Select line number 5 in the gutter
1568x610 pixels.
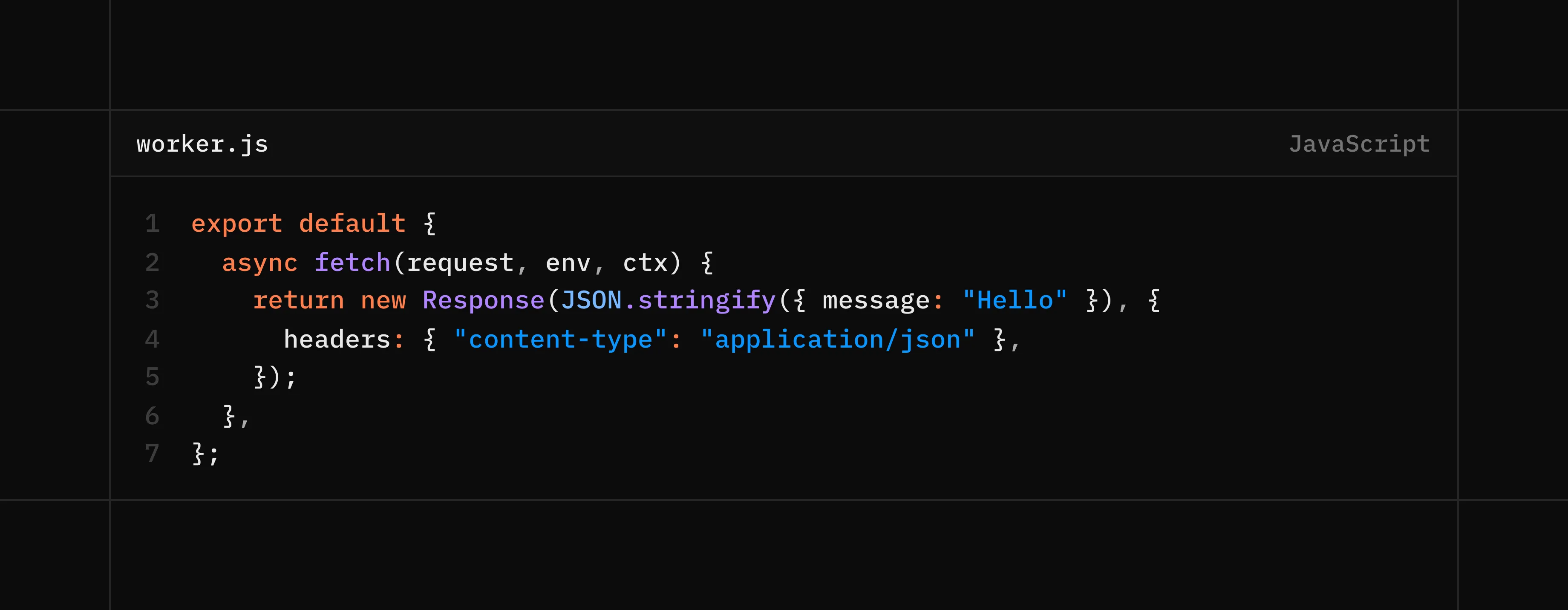pyautogui.click(x=152, y=377)
